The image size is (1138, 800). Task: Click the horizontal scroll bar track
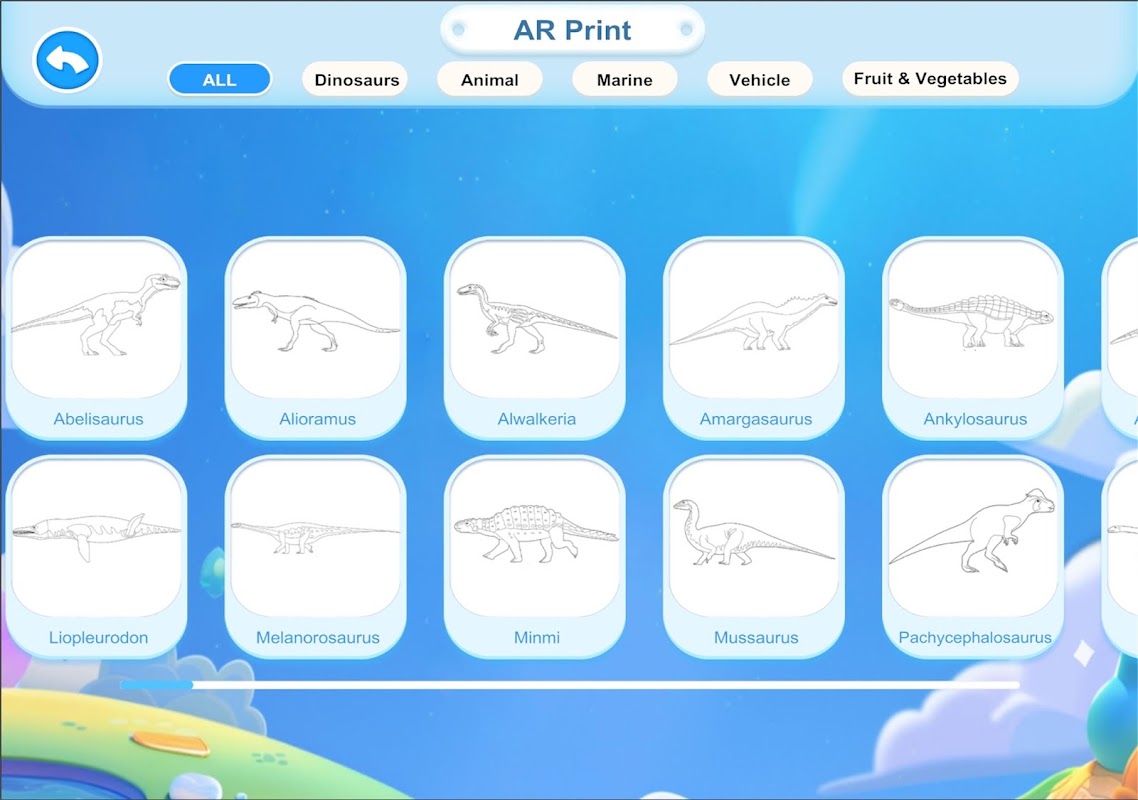(x=570, y=685)
